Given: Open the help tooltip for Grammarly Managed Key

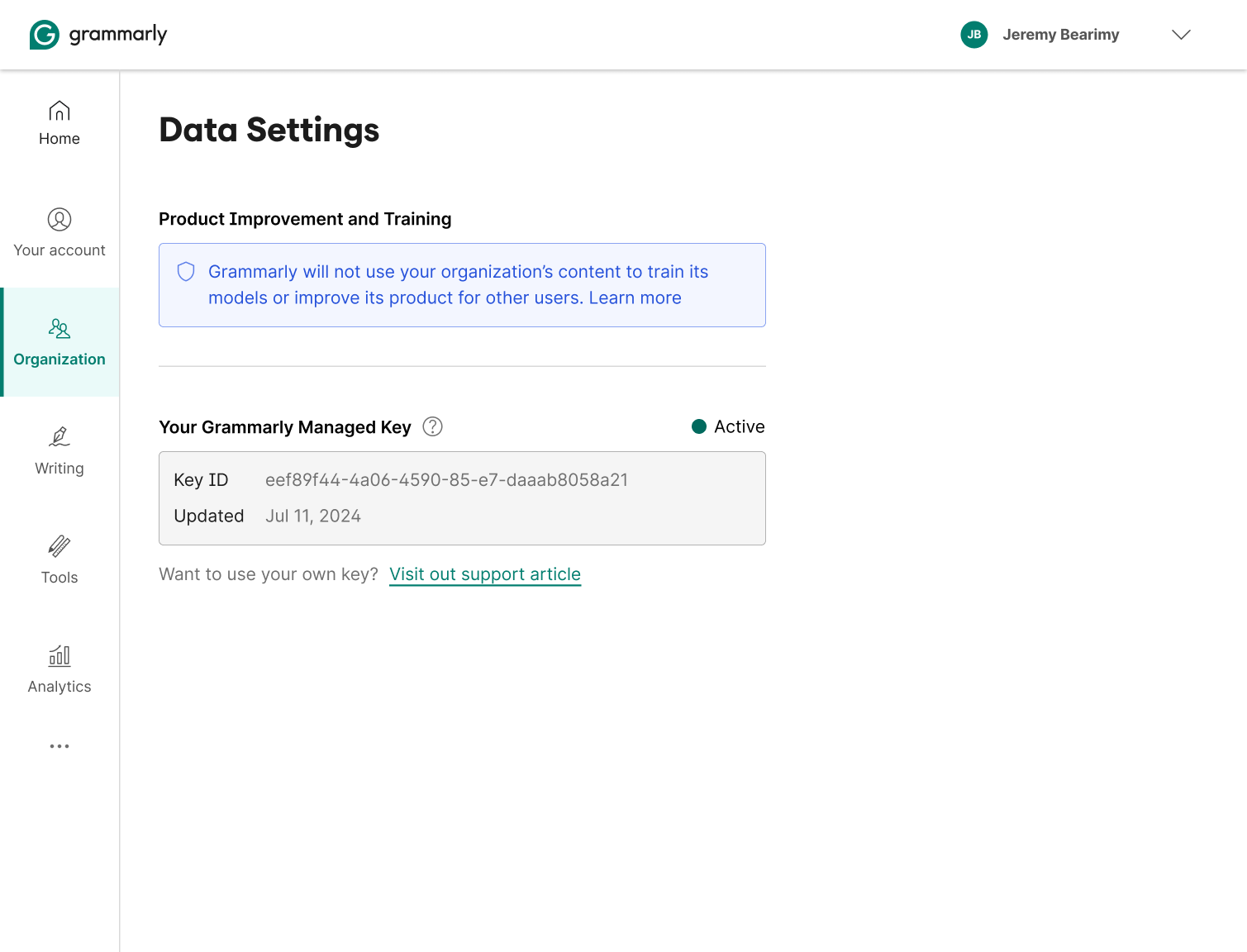Looking at the screenshot, I should click(x=432, y=426).
